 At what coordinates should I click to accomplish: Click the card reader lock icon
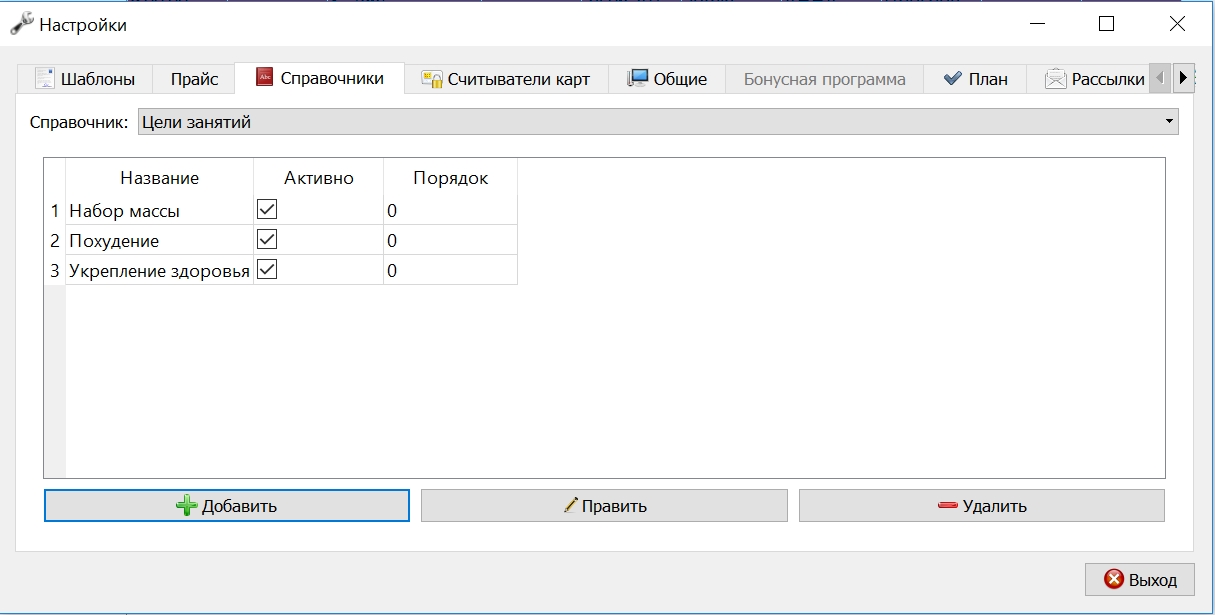tap(431, 79)
